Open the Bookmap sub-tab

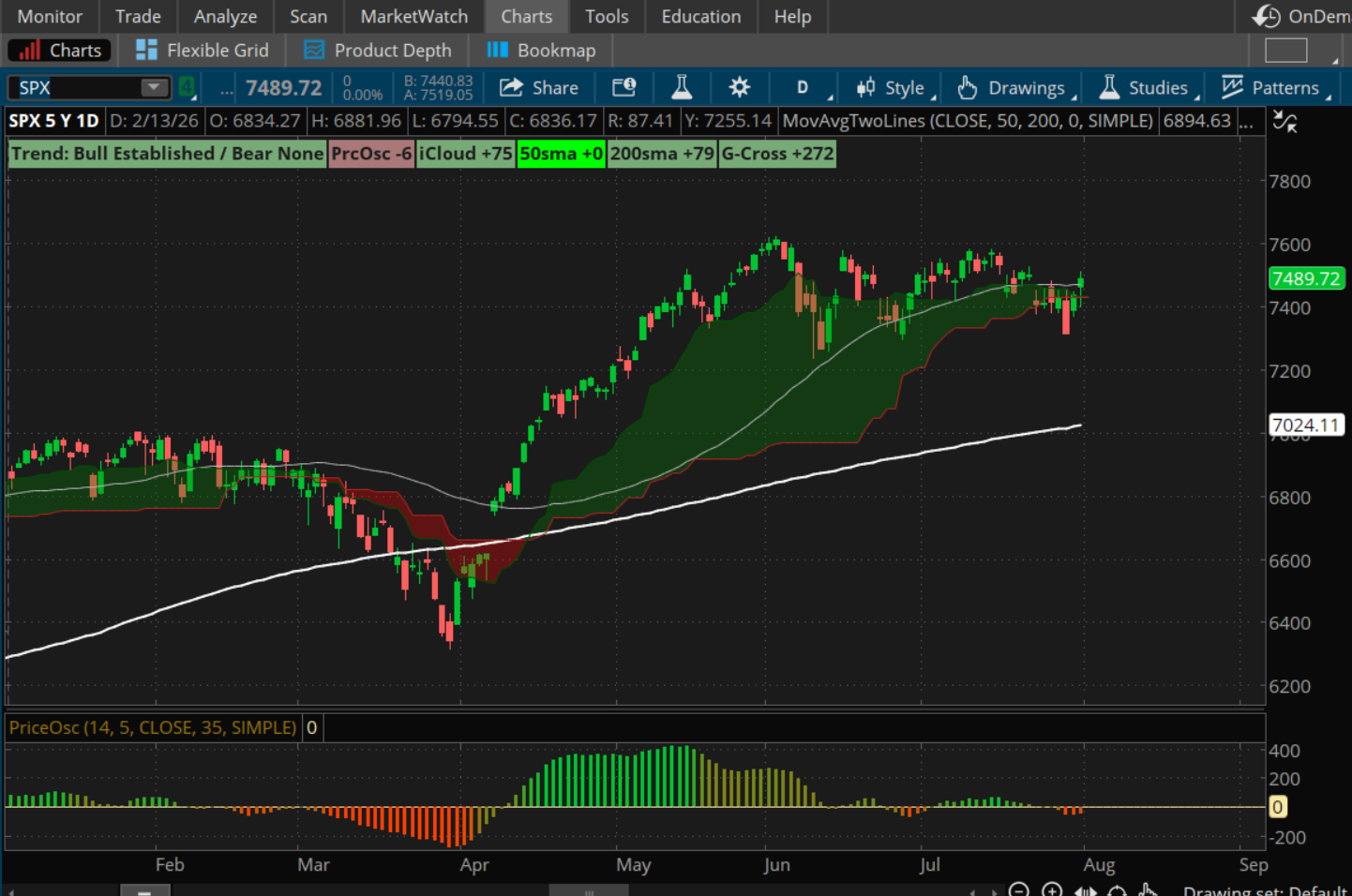[541, 51]
